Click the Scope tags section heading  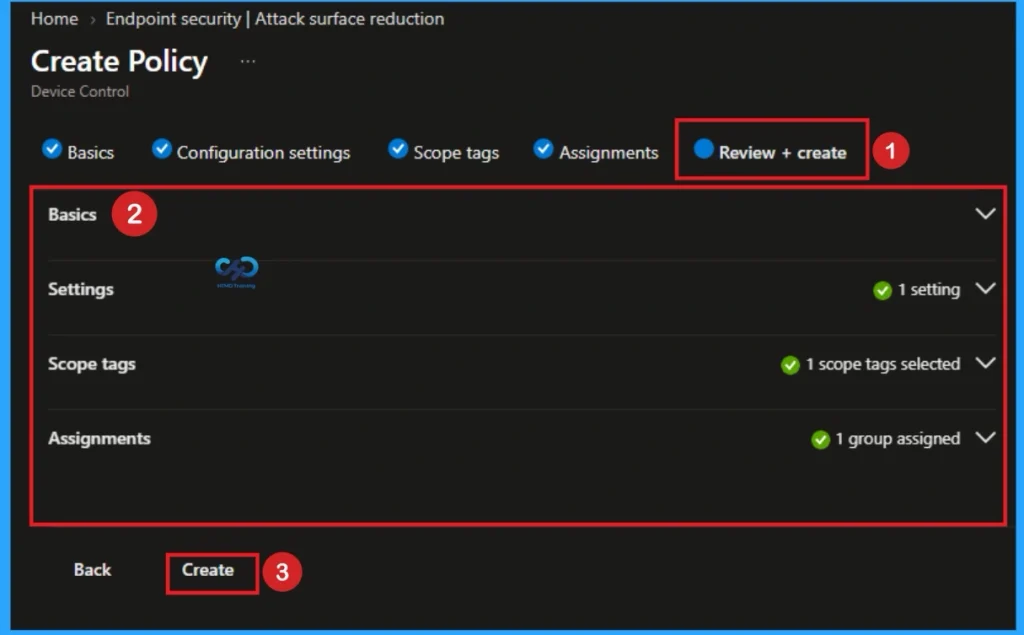(x=91, y=364)
